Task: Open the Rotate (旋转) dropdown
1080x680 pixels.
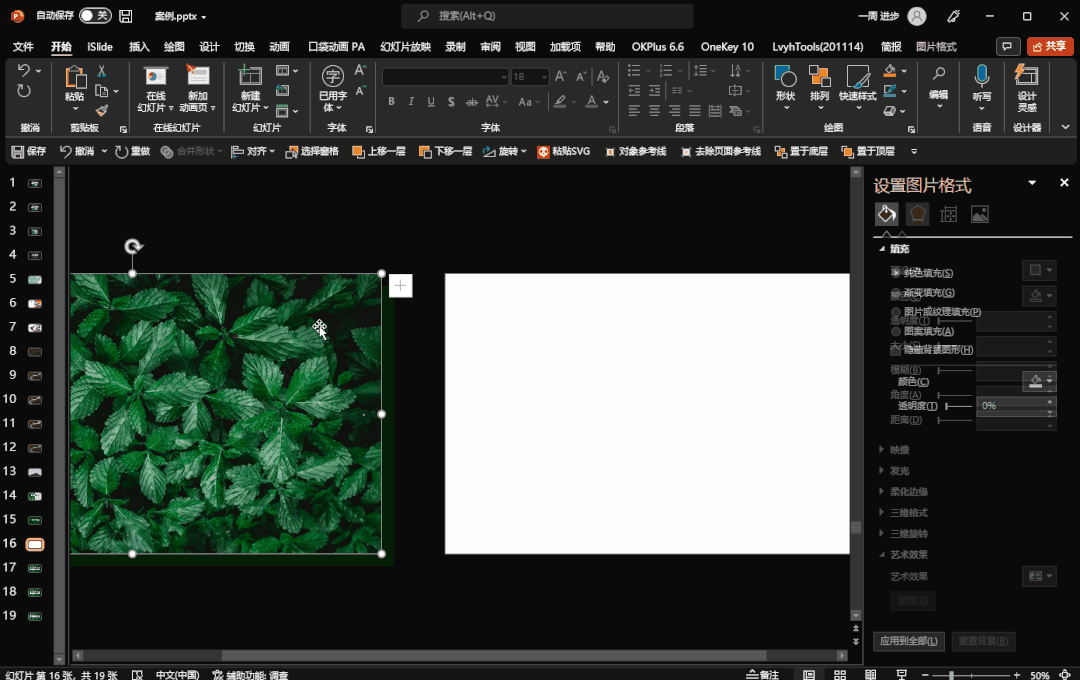Action: click(524, 152)
